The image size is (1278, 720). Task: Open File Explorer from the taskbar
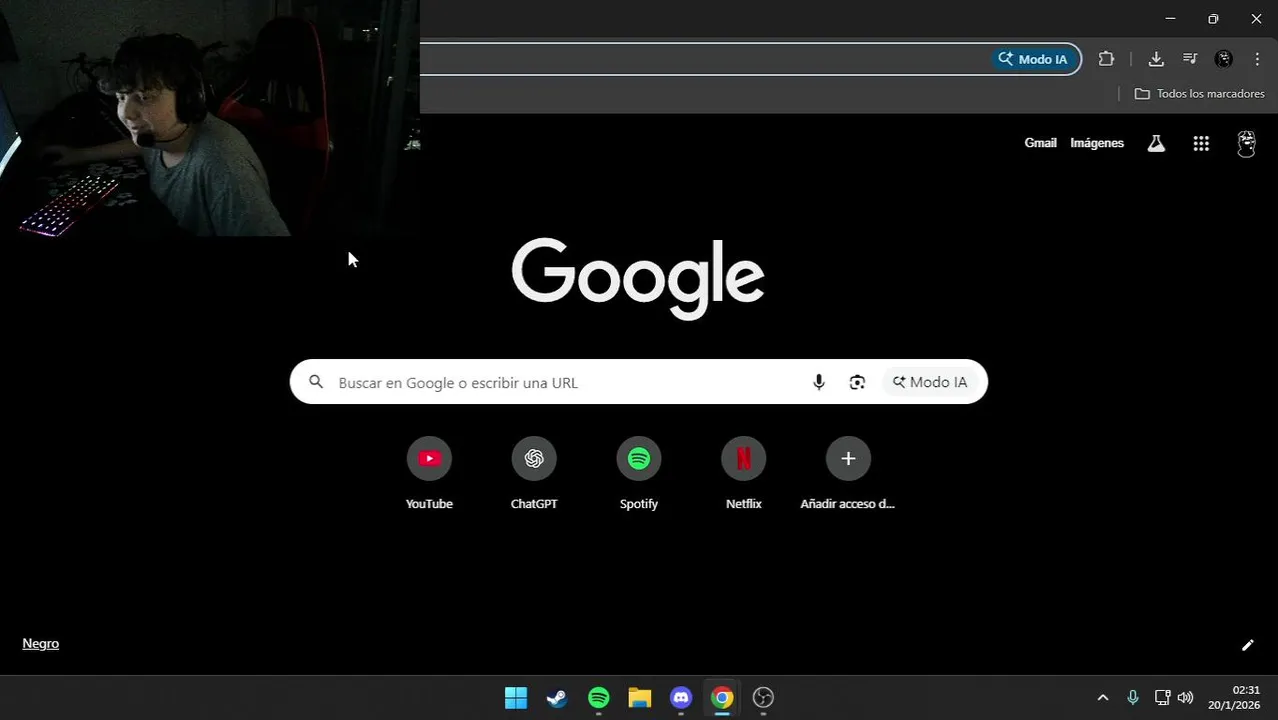[x=640, y=698]
